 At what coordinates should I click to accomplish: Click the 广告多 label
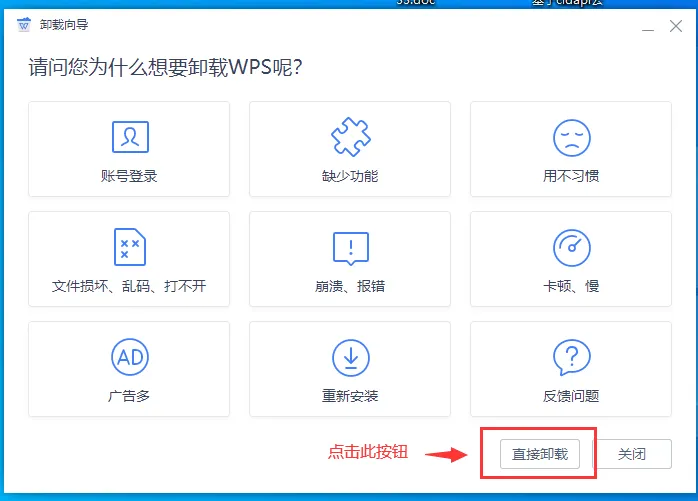[129, 396]
